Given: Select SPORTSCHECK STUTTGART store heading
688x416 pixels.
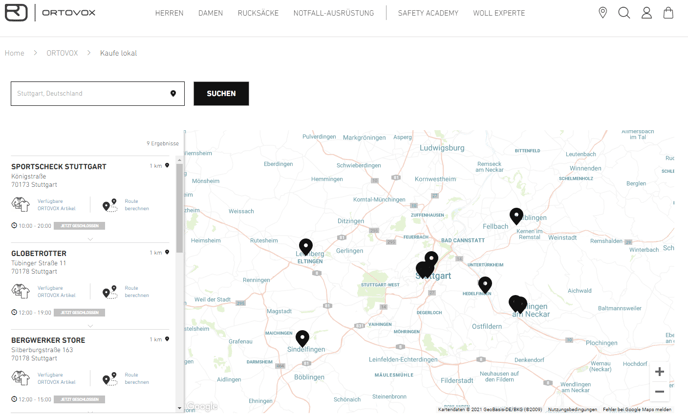Looking at the screenshot, I should [x=59, y=167].
